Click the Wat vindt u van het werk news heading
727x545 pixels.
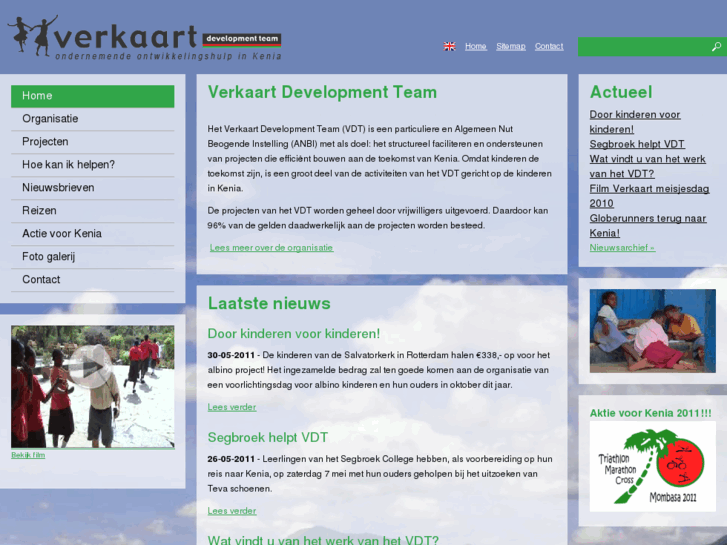click(x=323, y=540)
